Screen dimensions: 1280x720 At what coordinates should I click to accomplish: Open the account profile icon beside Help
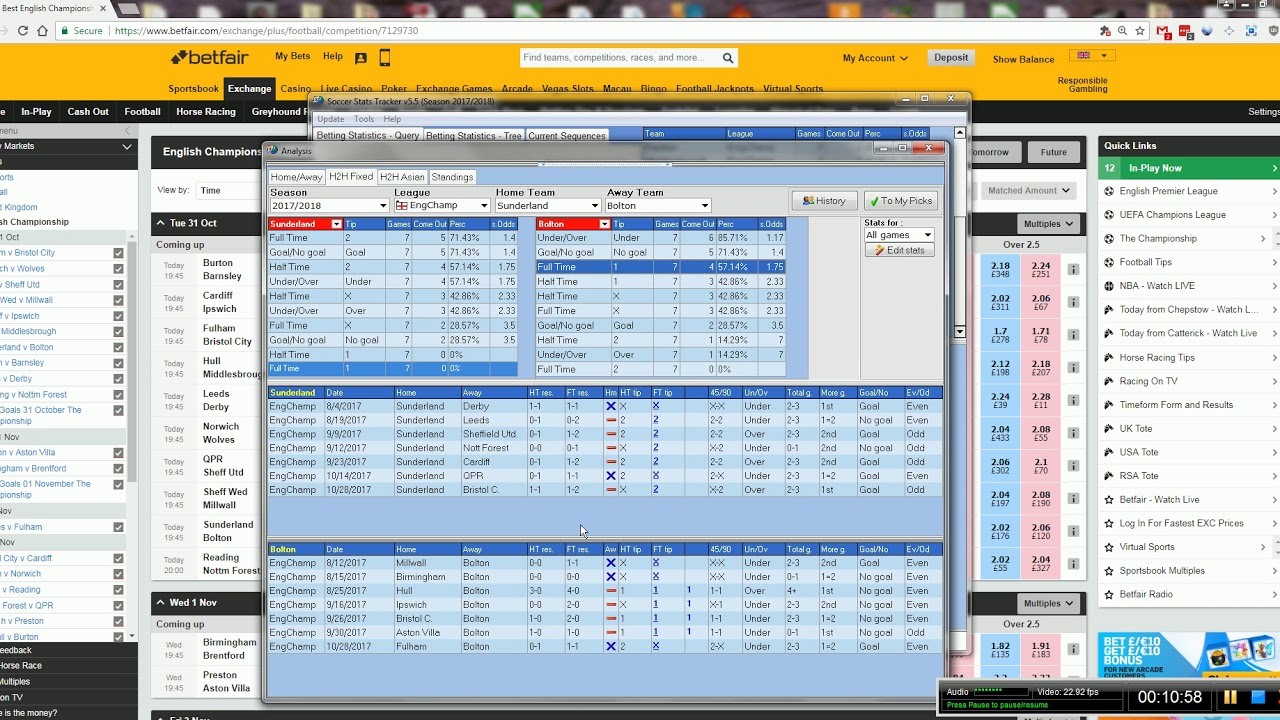[x=361, y=58]
